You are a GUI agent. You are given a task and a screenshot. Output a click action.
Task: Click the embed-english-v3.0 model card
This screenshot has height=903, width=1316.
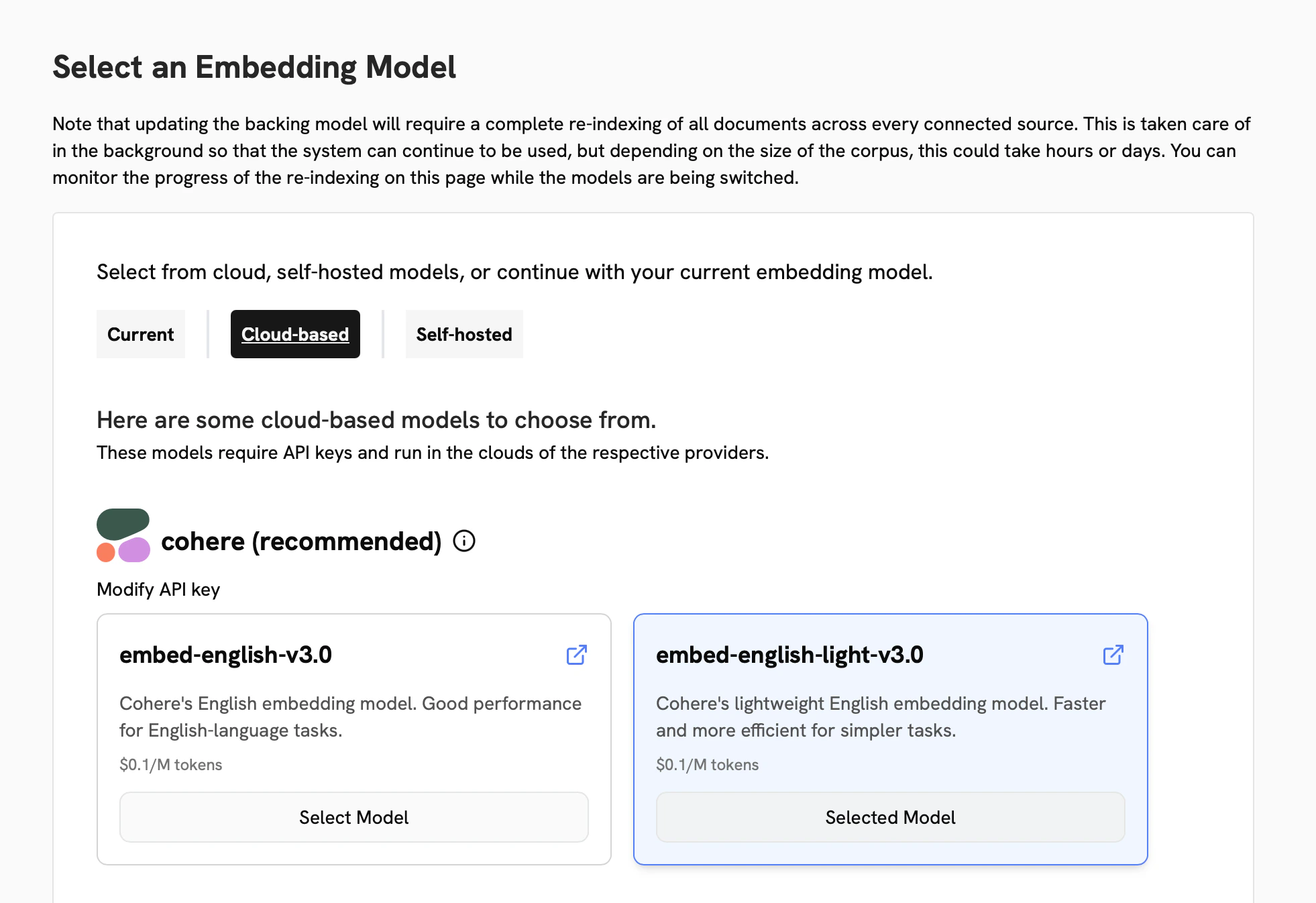coord(353,738)
